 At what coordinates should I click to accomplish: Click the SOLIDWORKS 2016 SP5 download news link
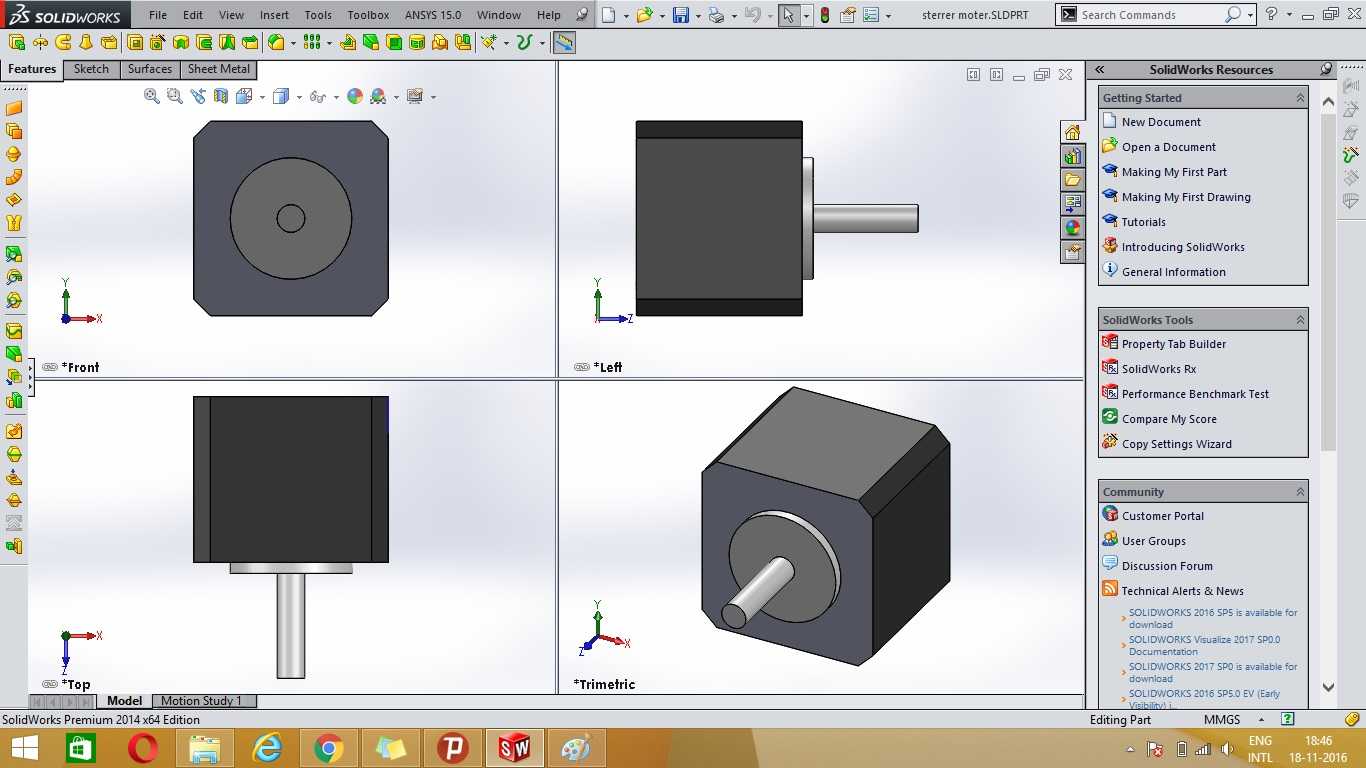[x=1213, y=618]
